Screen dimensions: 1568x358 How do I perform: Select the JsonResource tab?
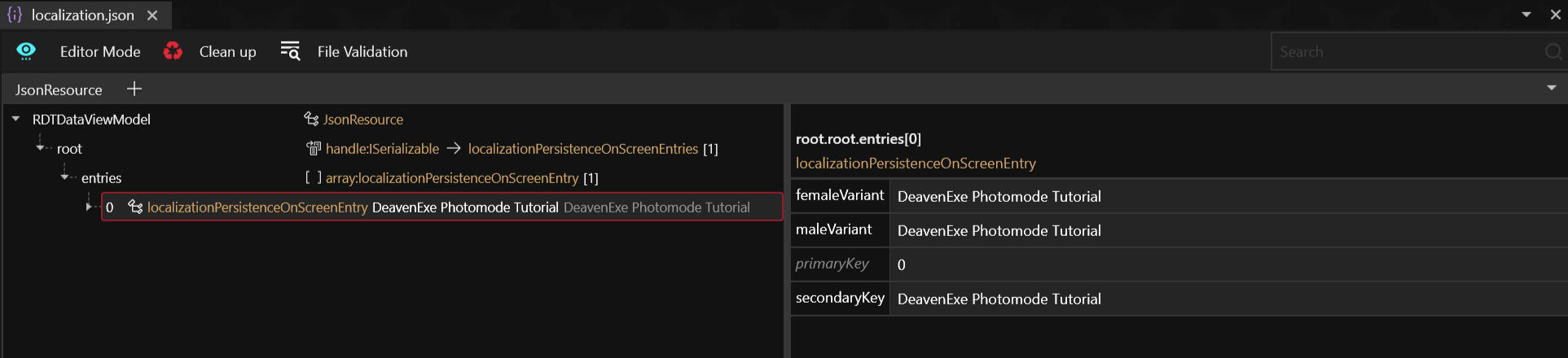click(x=59, y=89)
